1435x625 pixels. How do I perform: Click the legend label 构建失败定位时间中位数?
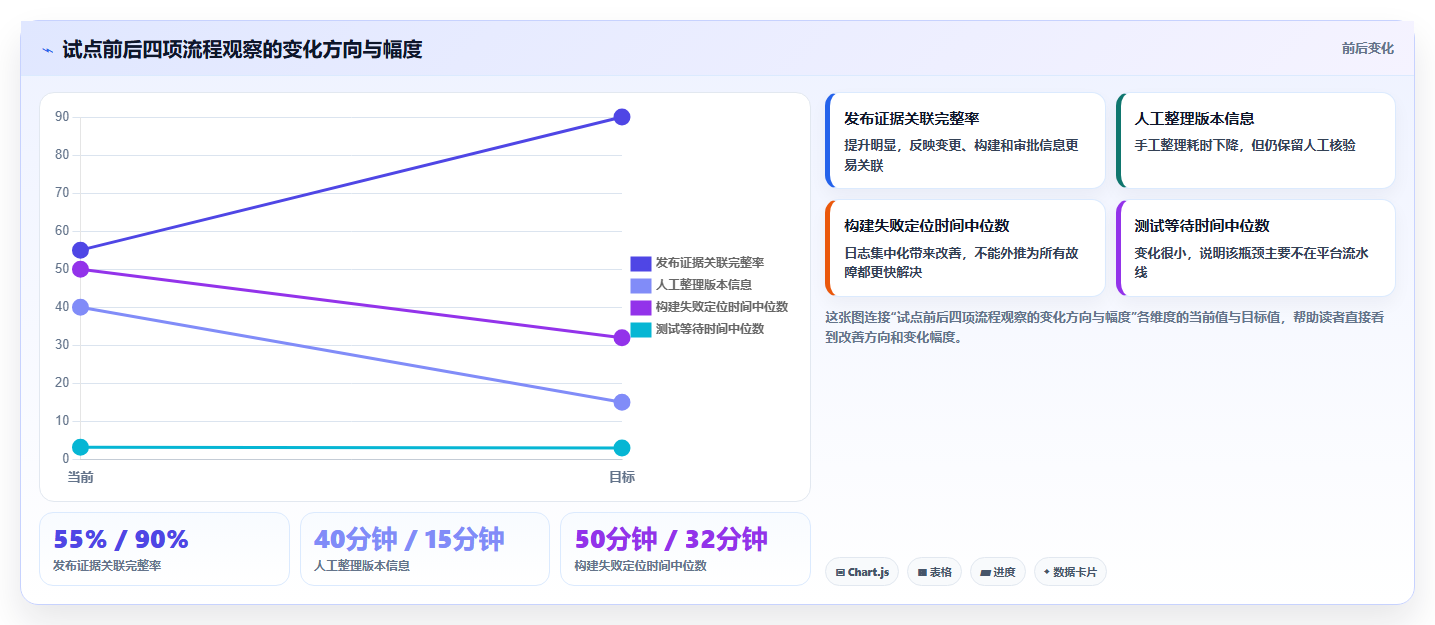pyautogui.click(x=722, y=307)
